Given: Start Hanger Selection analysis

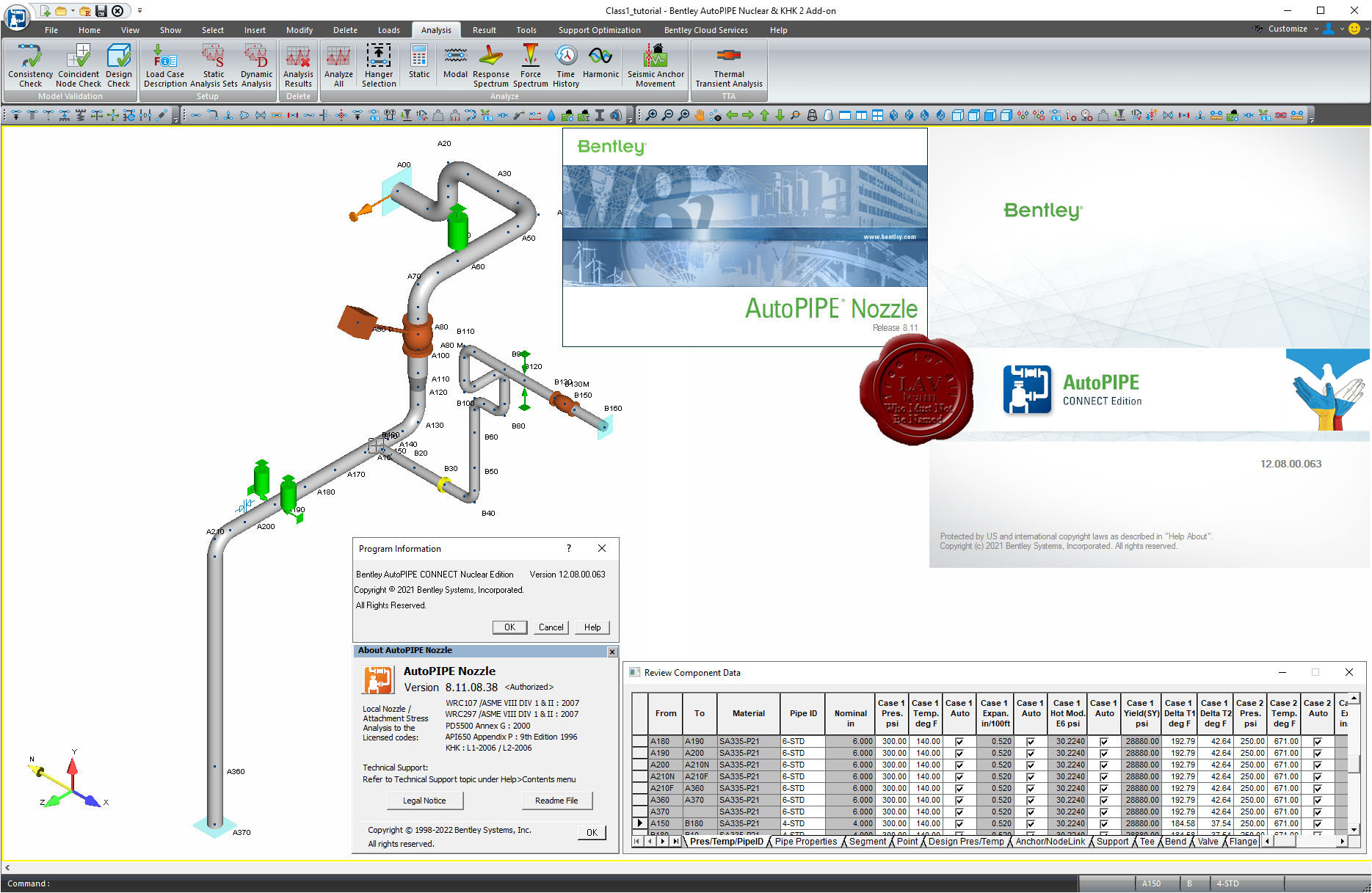Looking at the screenshot, I should click(379, 65).
